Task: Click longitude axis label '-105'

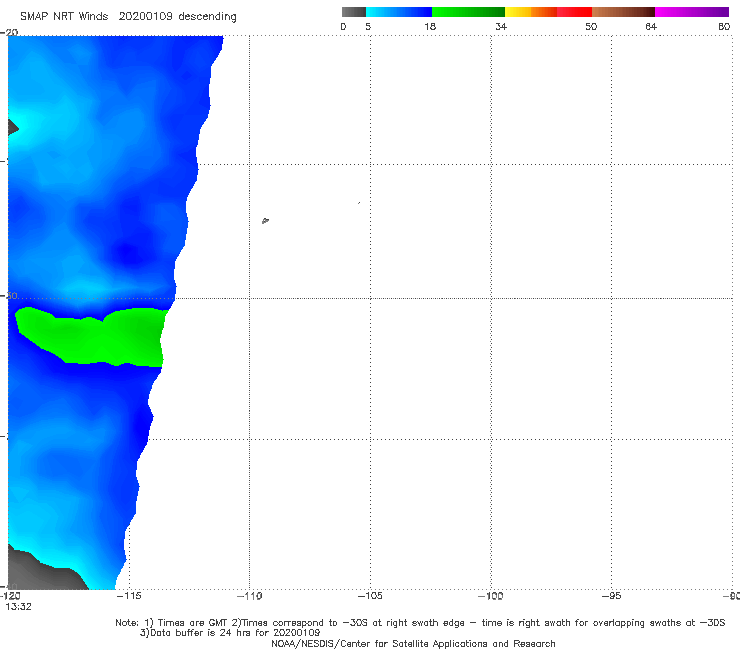Action: tap(370, 596)
